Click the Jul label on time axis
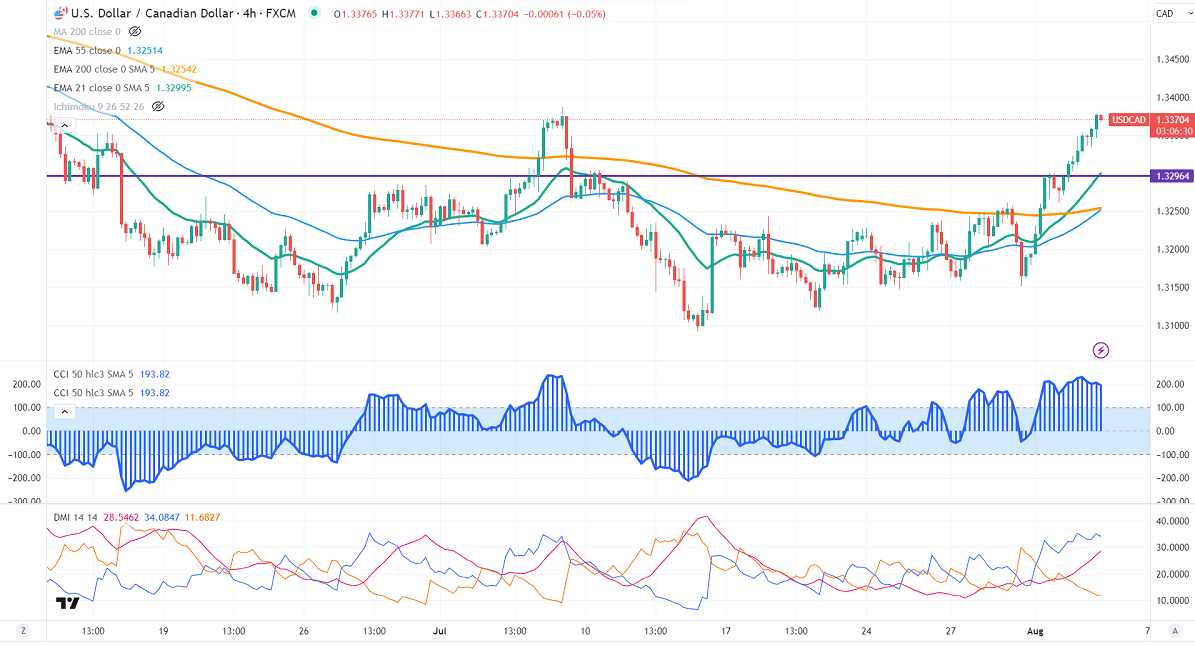 pyautogui.click(x=439, y=631)
